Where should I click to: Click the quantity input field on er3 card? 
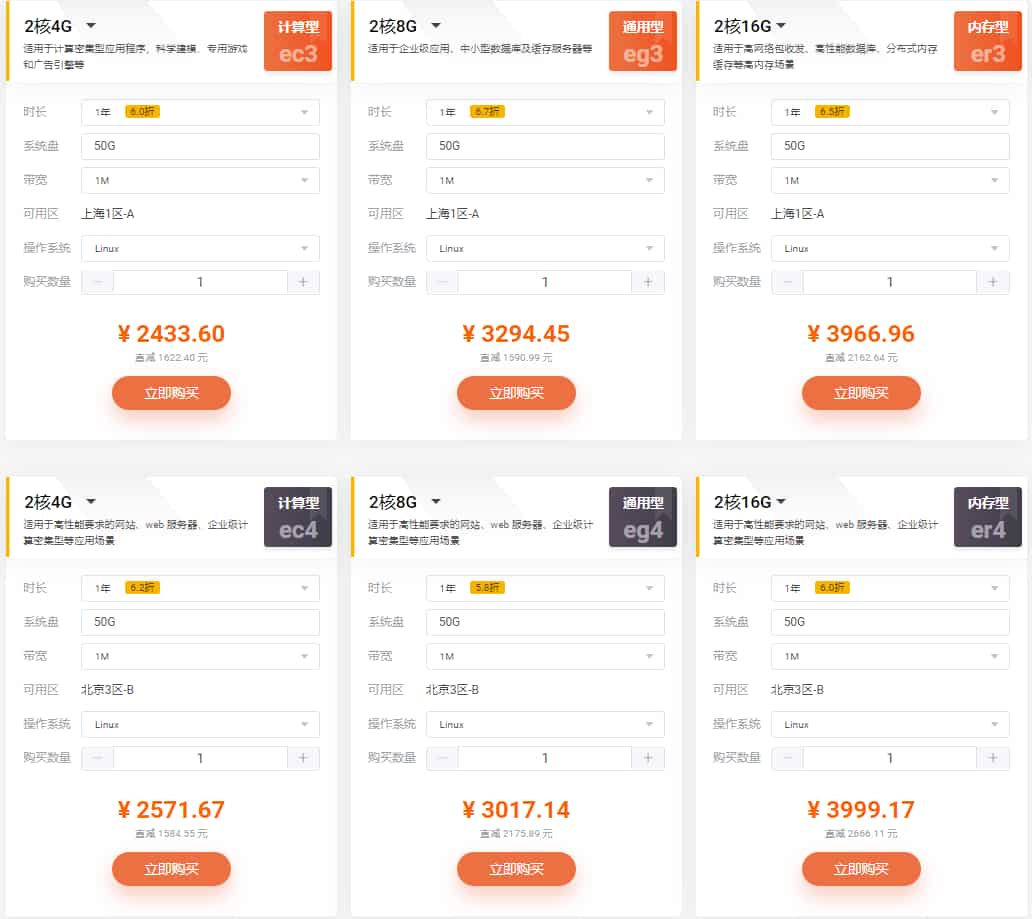point(890,282)
